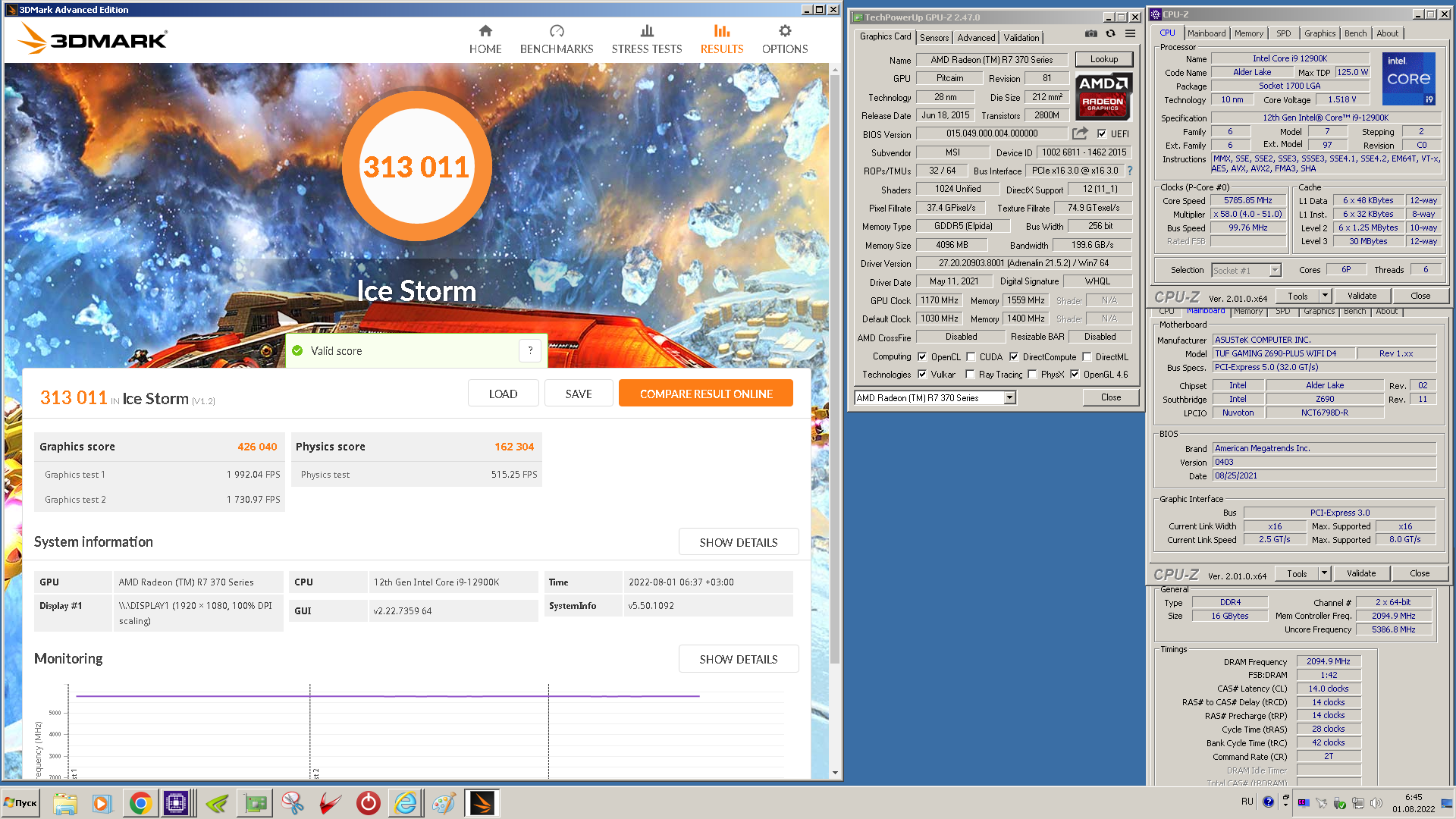Toggle the Vulkan checkbox

pos(922,375)
